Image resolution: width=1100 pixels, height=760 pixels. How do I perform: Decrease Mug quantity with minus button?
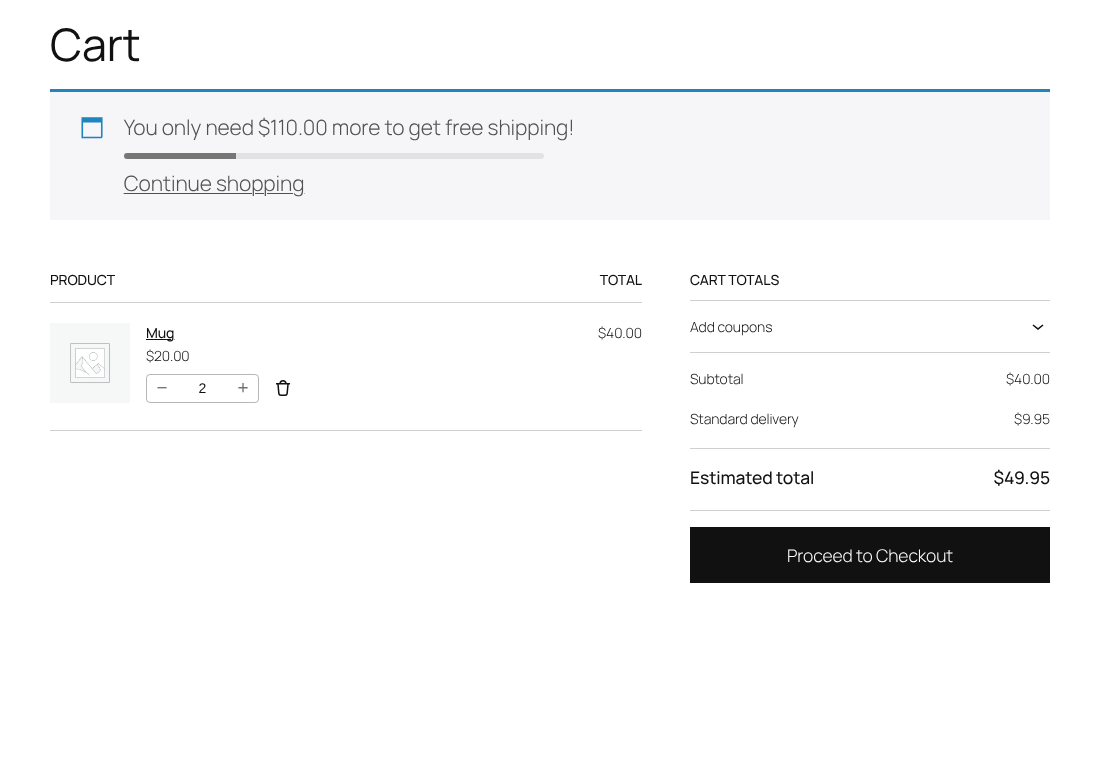162,388
